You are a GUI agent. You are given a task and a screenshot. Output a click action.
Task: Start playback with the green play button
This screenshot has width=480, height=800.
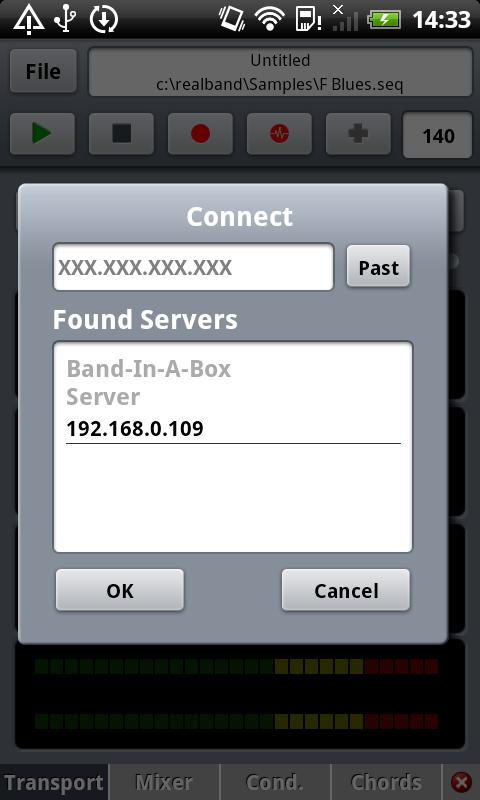(42, 134)
